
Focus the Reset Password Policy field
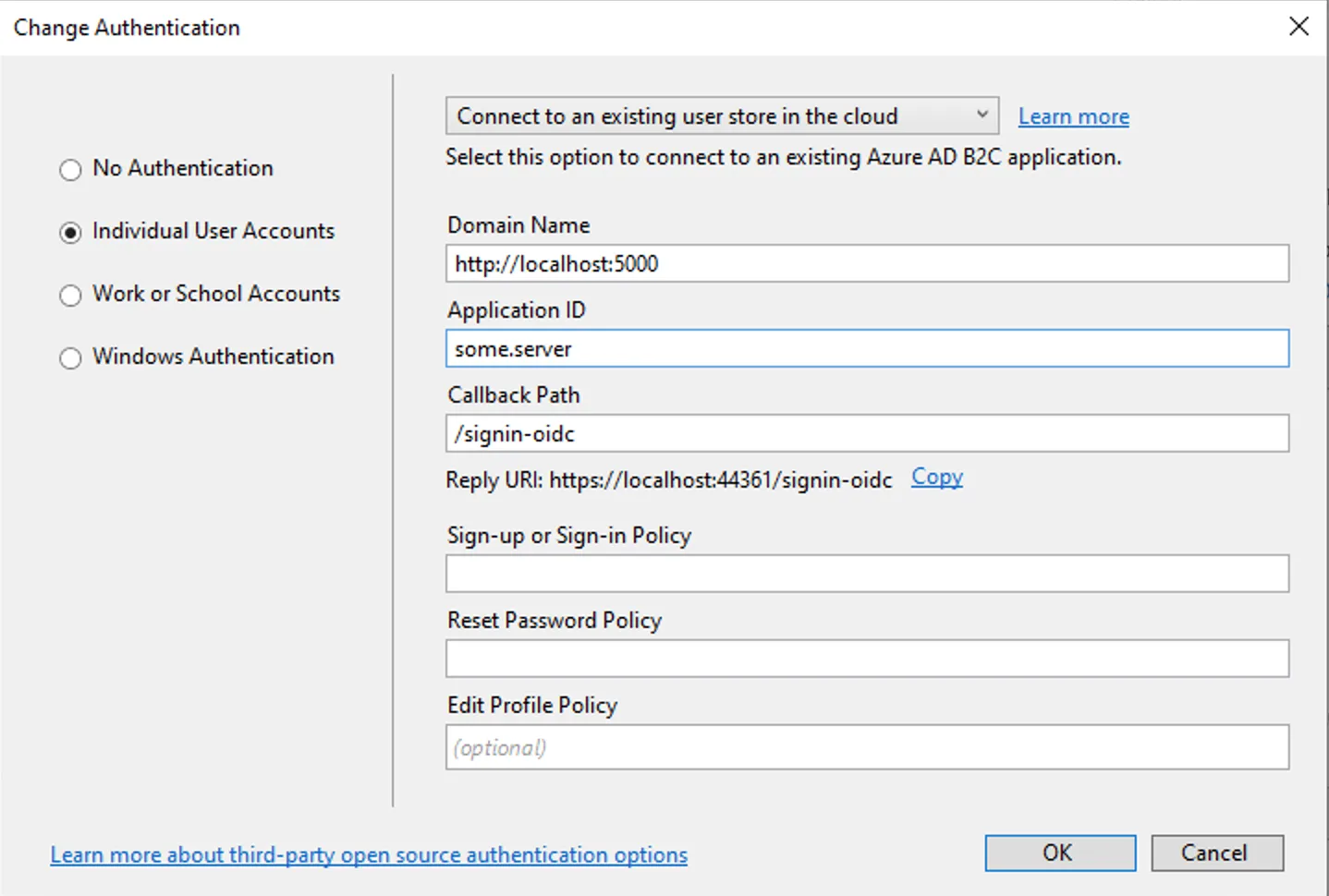(866, 659)
